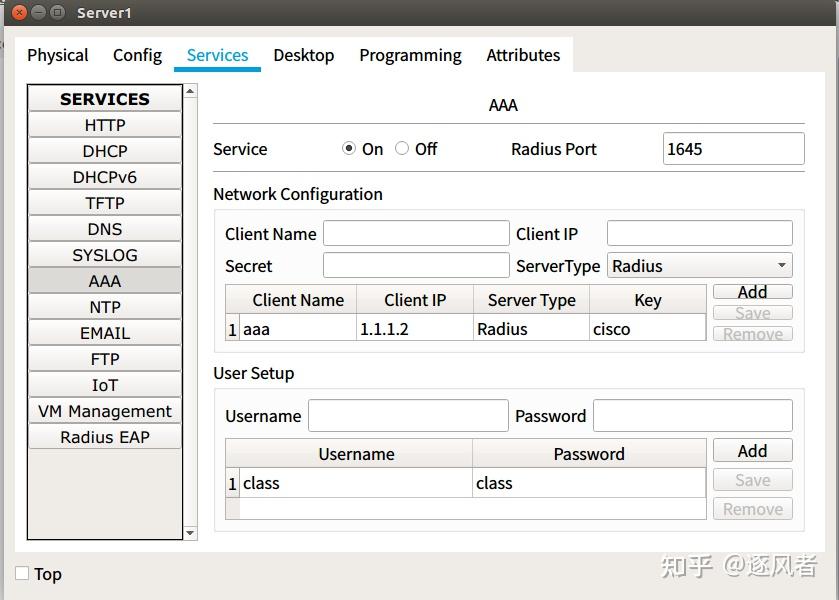This screenshot has width=839, height=600.
Task: Select the 'class' username cell
Action: coord(356,483)
